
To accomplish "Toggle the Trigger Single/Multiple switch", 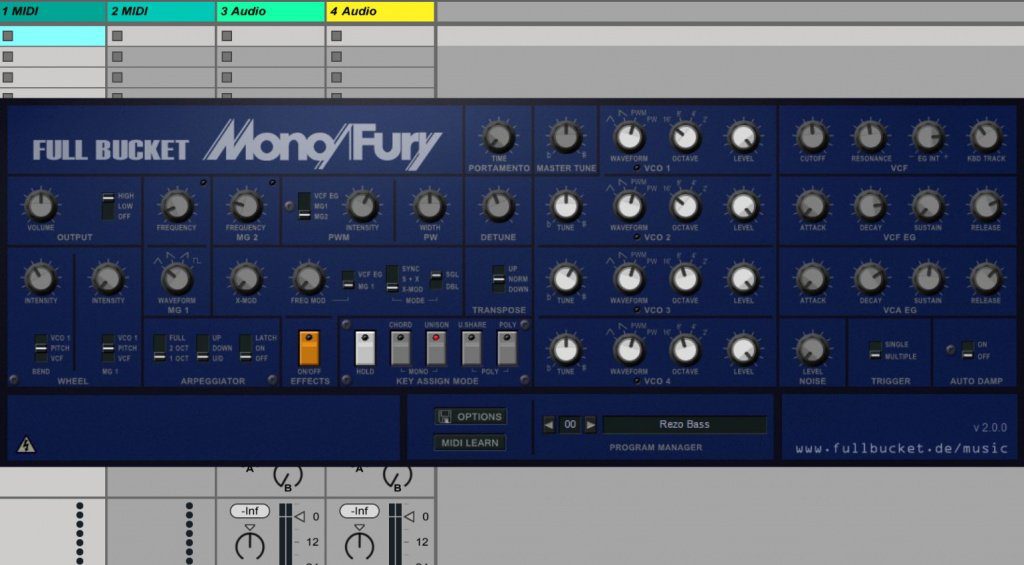I will coord(875,350).
